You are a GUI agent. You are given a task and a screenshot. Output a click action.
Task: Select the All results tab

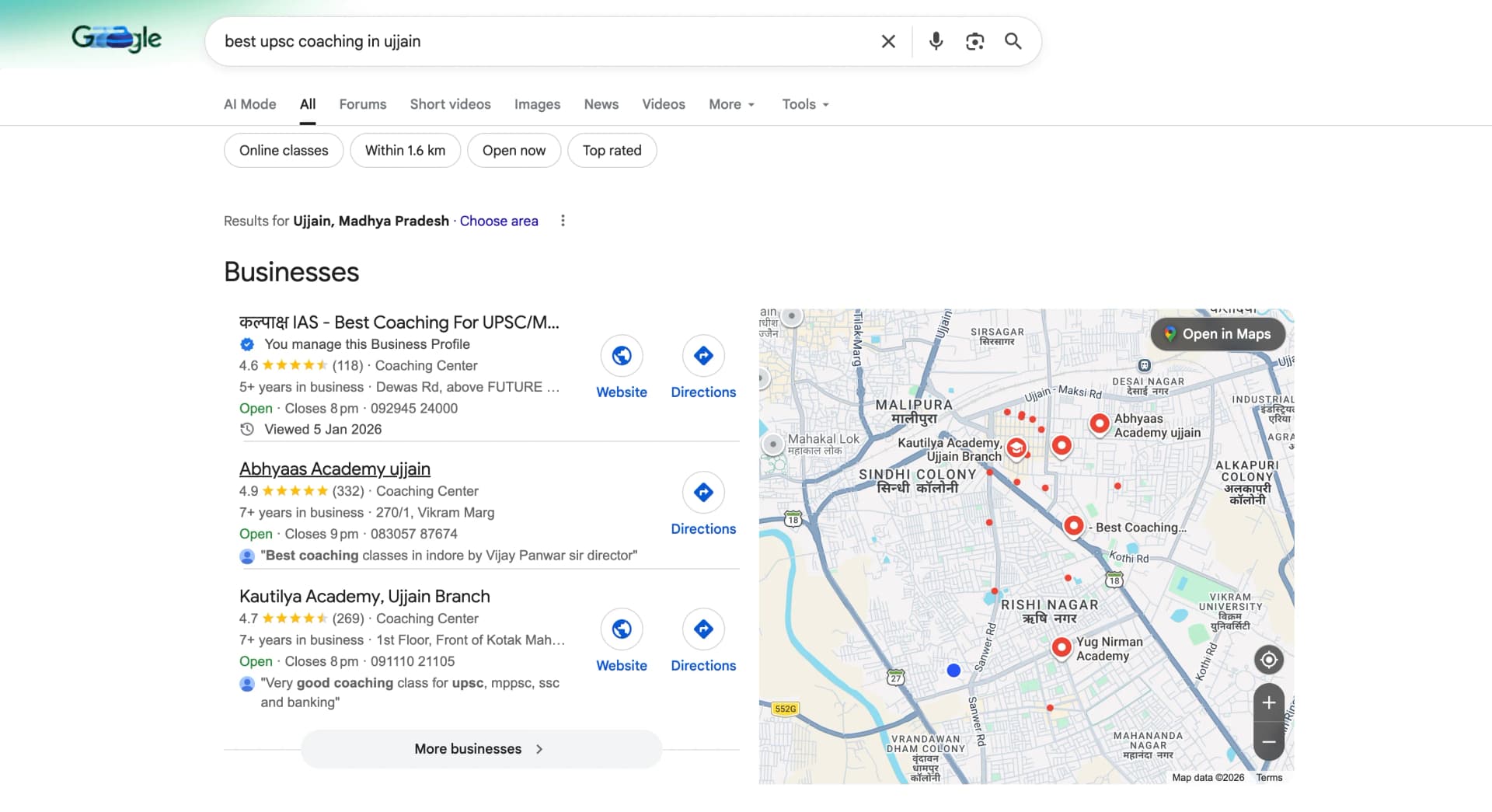(x=308, y=104)
